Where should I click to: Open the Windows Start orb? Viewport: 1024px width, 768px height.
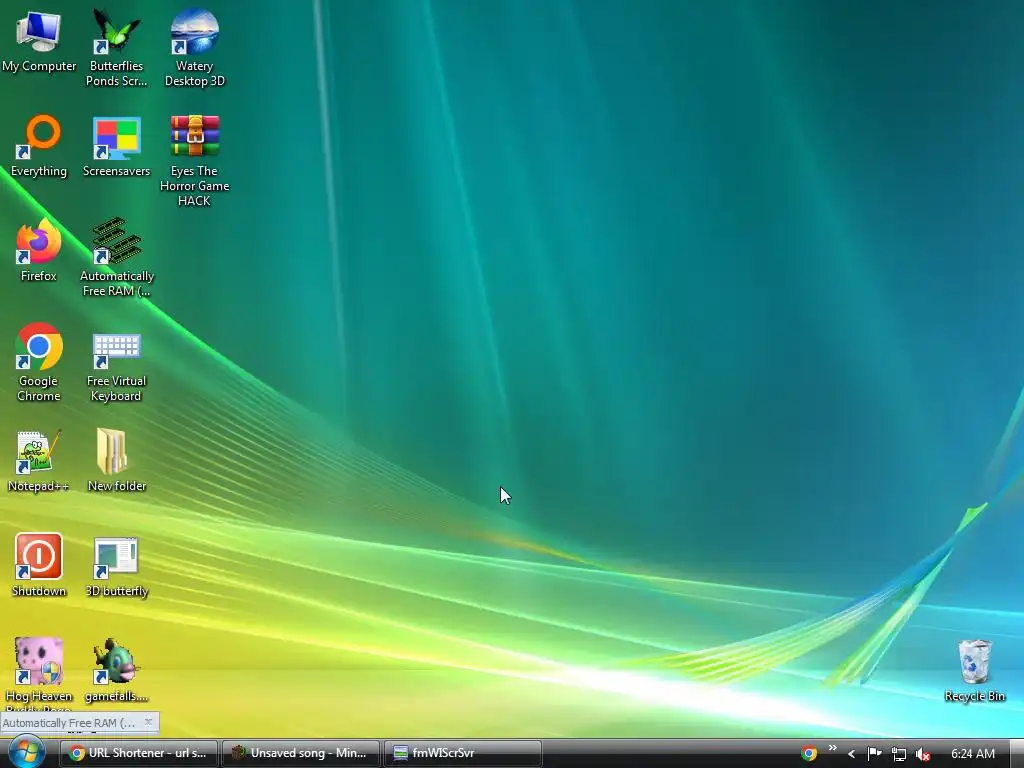(26, 752)
